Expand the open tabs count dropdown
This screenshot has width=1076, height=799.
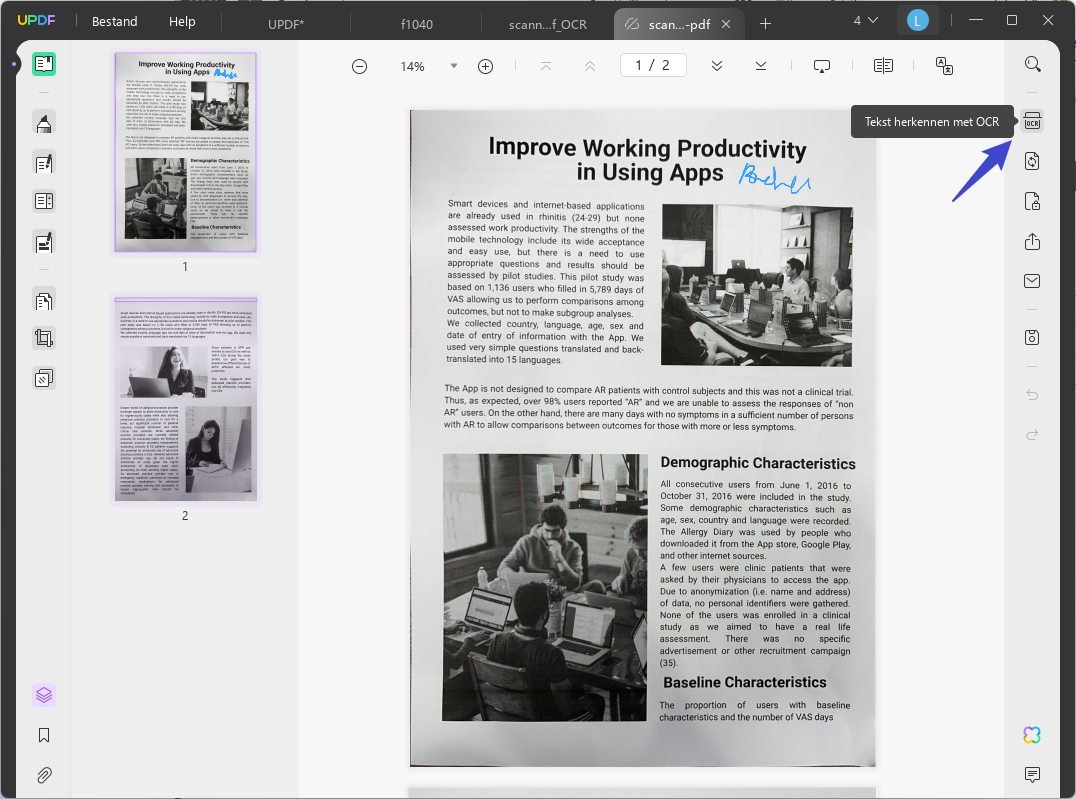point(865,21)
